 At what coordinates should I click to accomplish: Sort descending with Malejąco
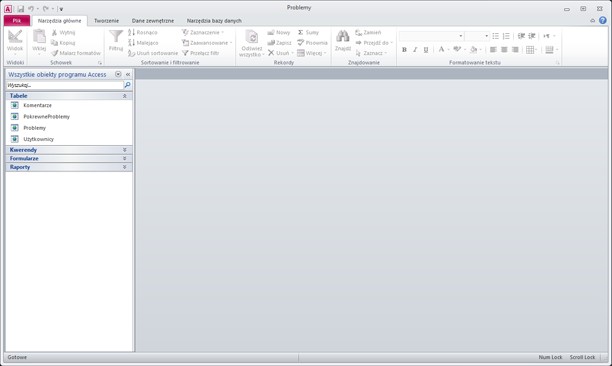(143, 43)
